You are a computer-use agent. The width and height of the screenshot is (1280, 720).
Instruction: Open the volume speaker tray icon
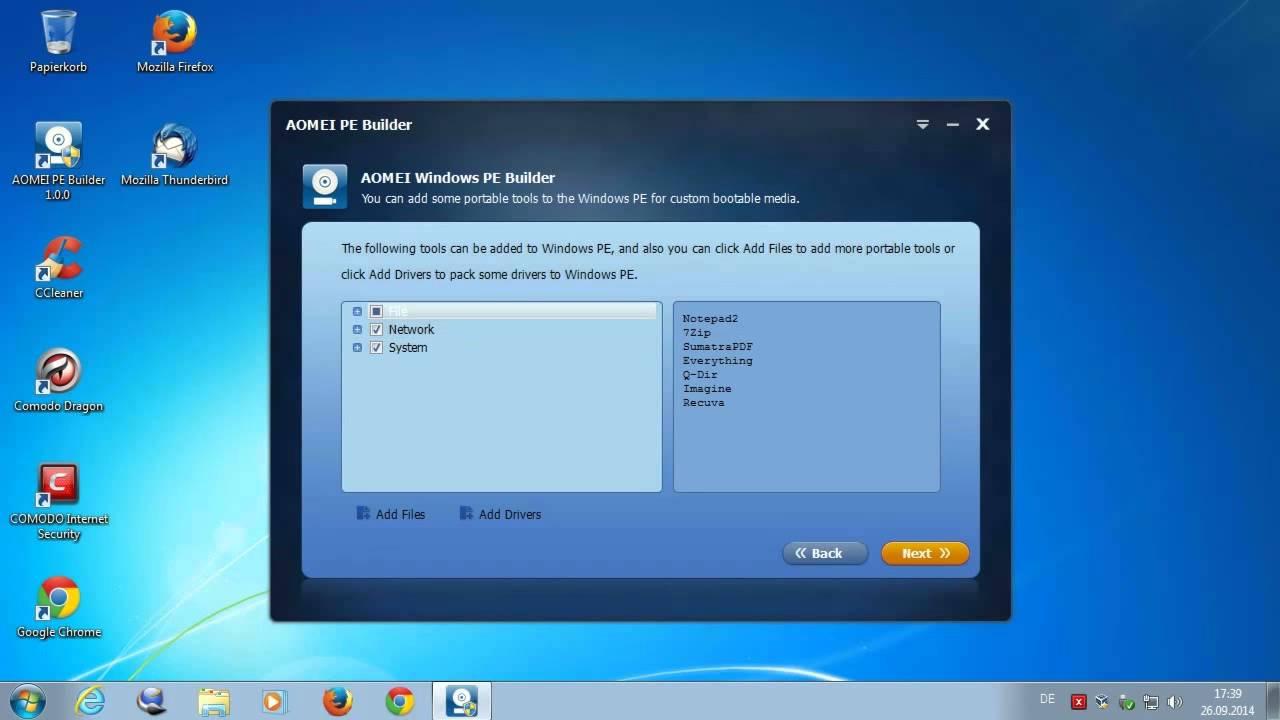[x=1175, y=702]
